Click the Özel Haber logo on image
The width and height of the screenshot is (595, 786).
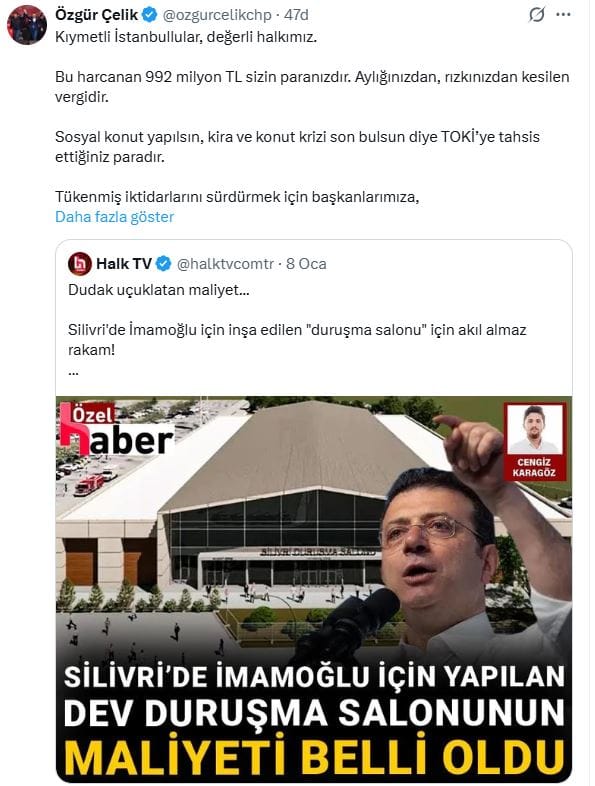116,429
